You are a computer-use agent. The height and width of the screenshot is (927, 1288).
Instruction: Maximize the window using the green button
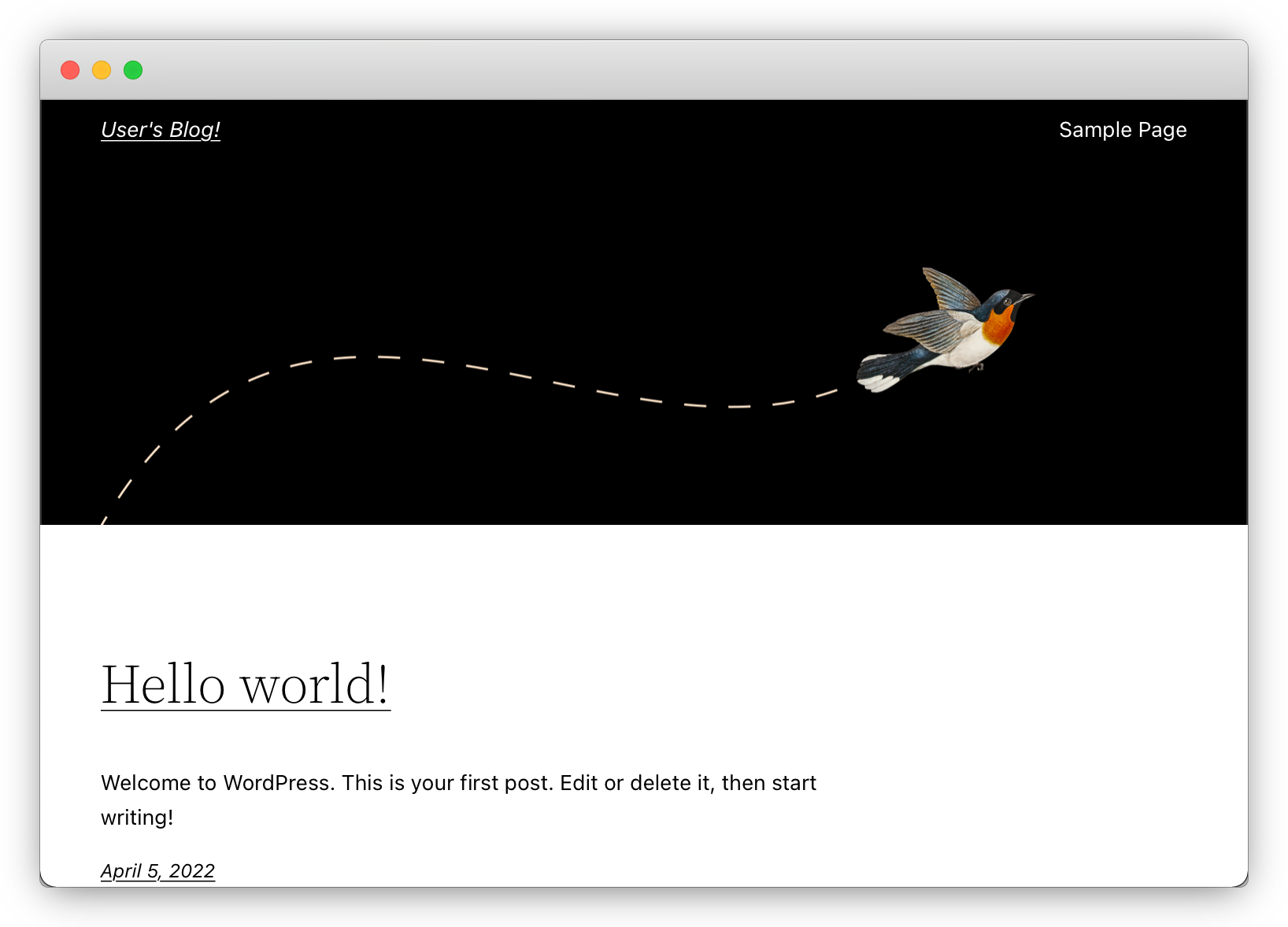[133, 70]
